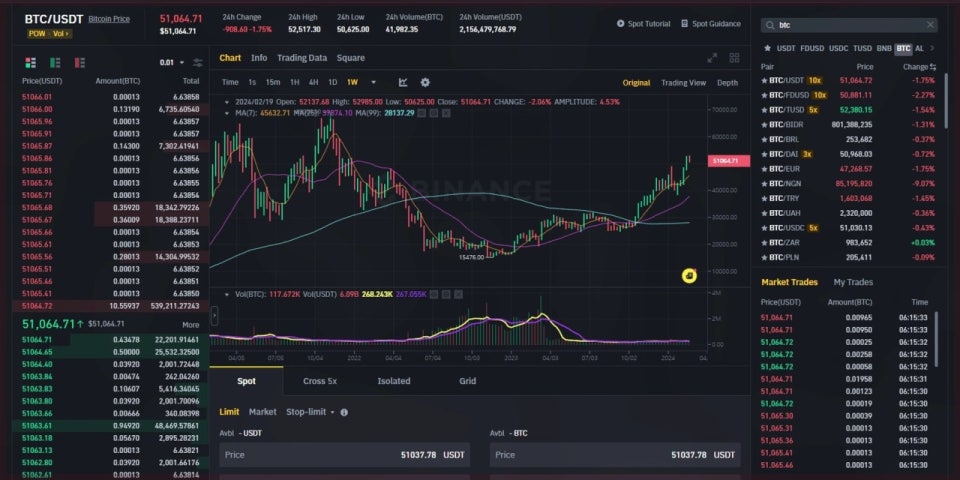Switch to Grid trading tab
The image size is (960, 480).
[x=468, y=381]
